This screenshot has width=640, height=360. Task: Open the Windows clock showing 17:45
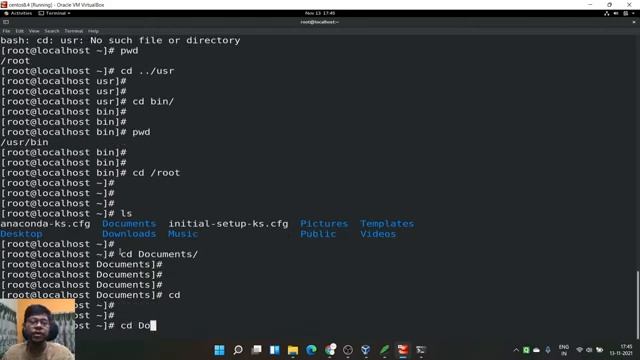(x=622, y=350)
